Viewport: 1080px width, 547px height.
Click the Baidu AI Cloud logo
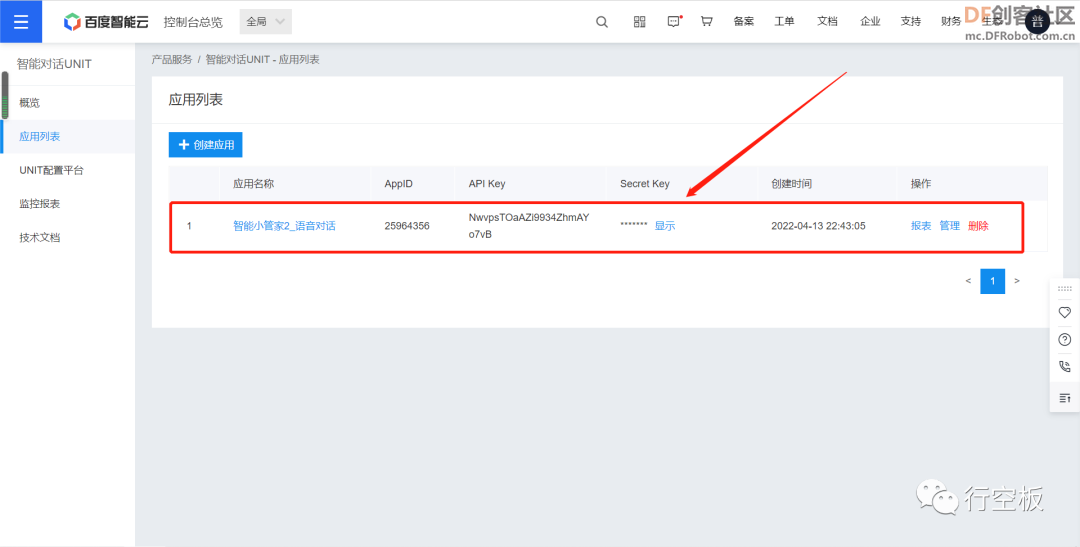(x=106, y=22)
